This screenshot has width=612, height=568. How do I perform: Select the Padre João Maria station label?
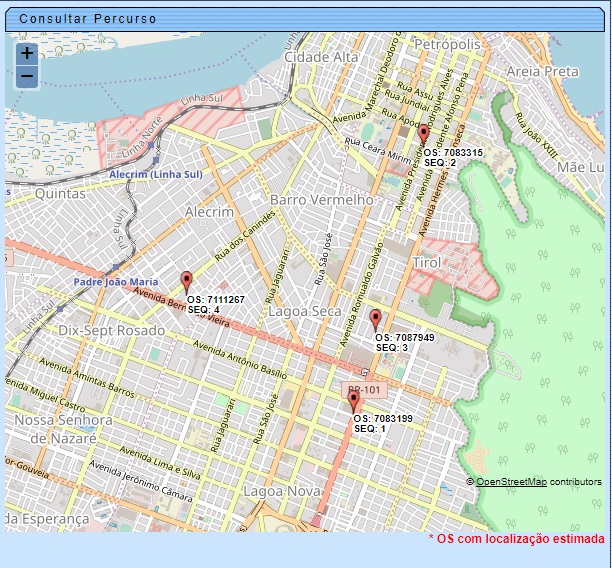tap(116, 282)
